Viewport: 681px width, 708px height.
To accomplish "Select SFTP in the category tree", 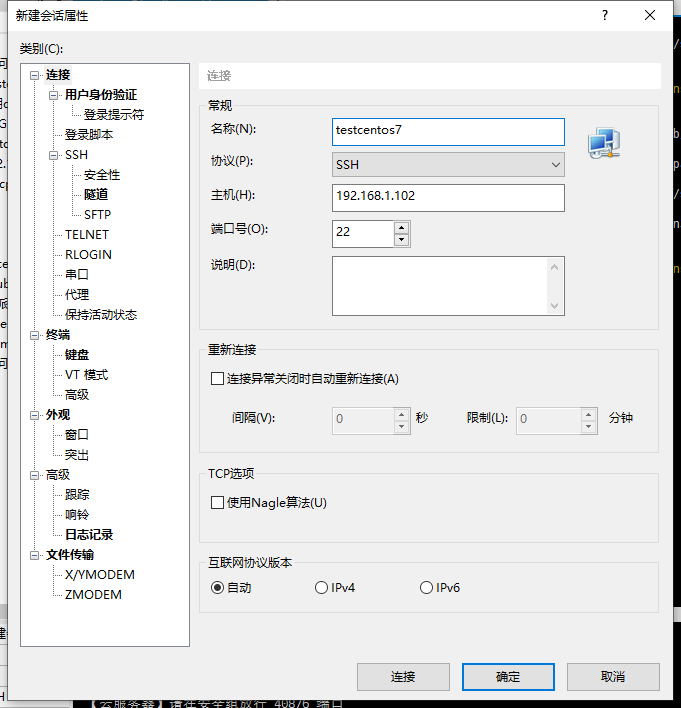I will 98,214.
